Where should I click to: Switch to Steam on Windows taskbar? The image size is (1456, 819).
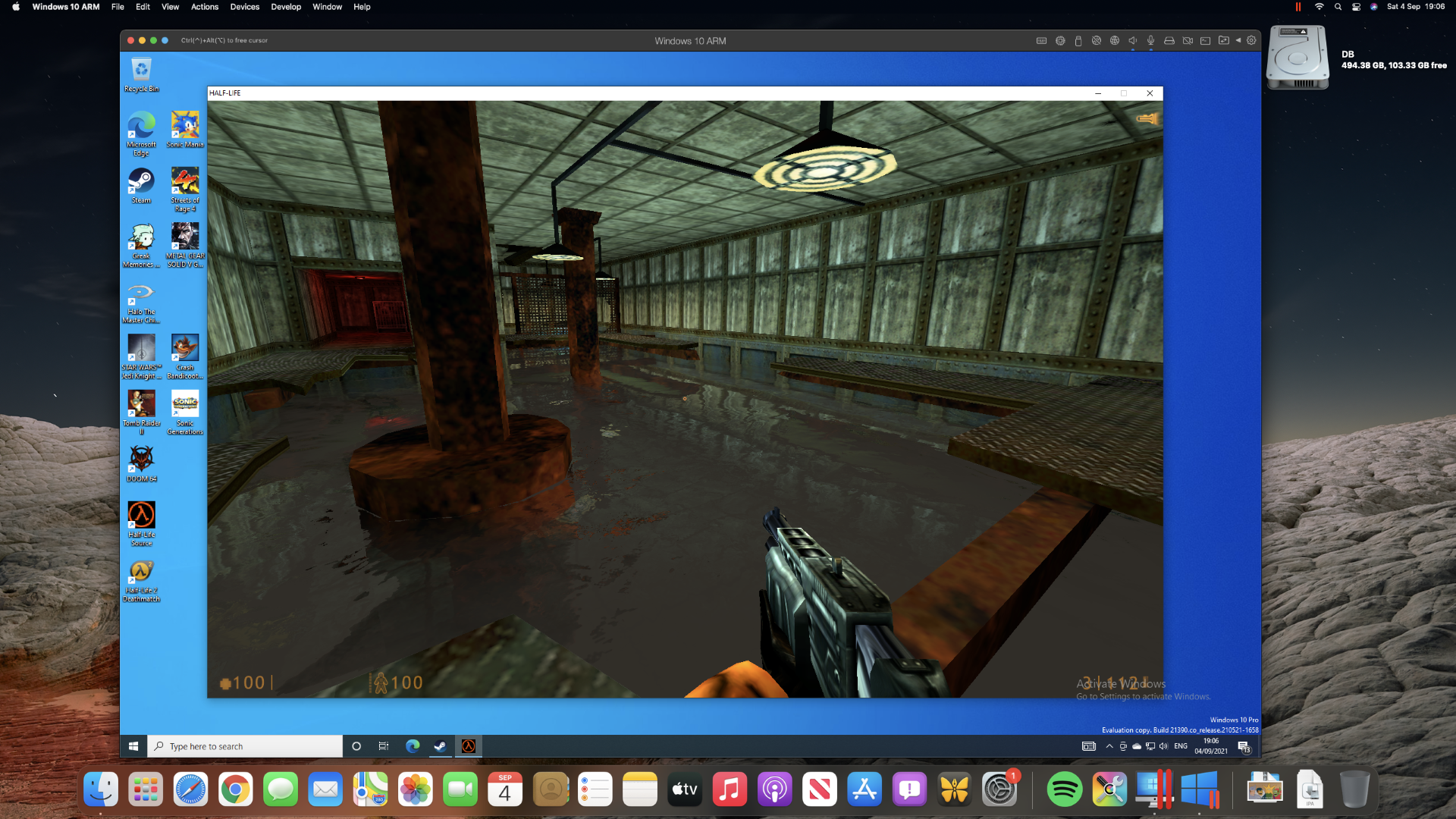tap(440, 746)
